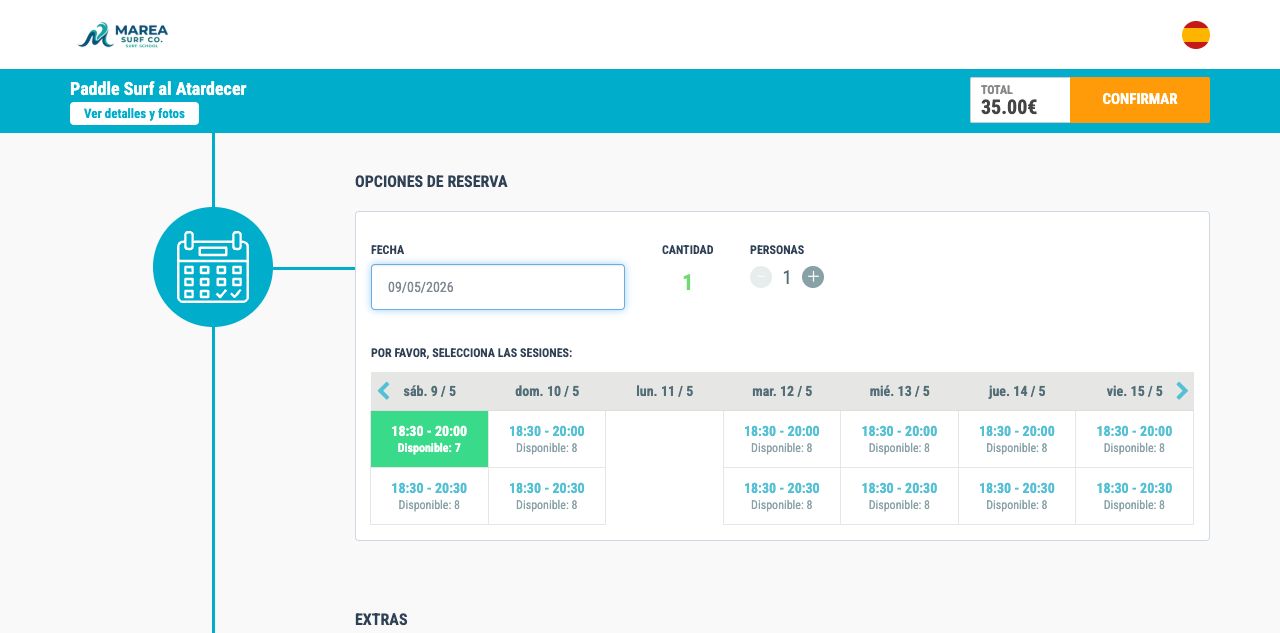The height and width of the screenshot is (633, 1280).
Task: Go to previous week with left chevron
Action: (384, 391)
